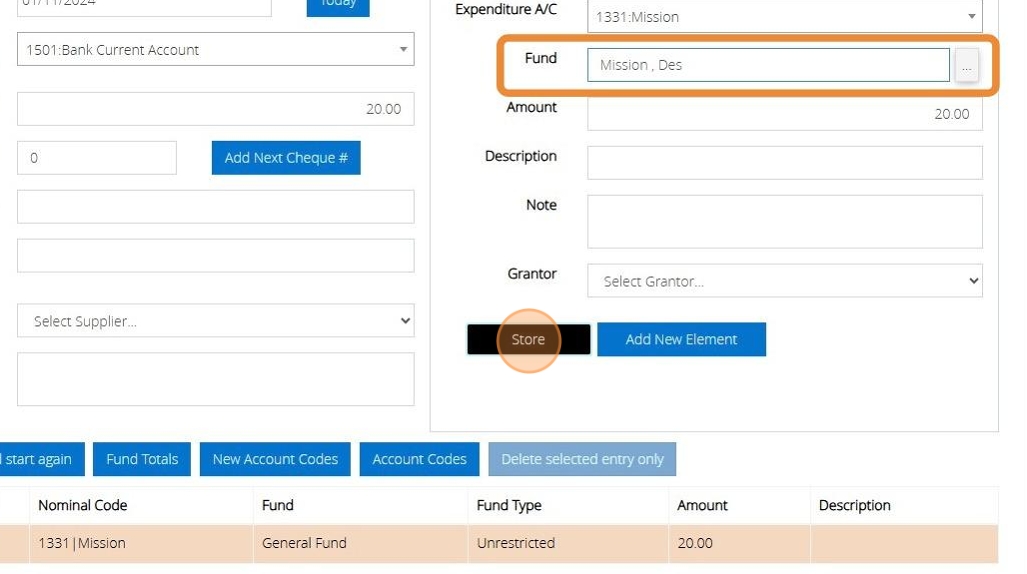Click Add Next Cheque # button
This screenshot has height=574, width=1027.
pyautogui.click(x=286, y=158)
